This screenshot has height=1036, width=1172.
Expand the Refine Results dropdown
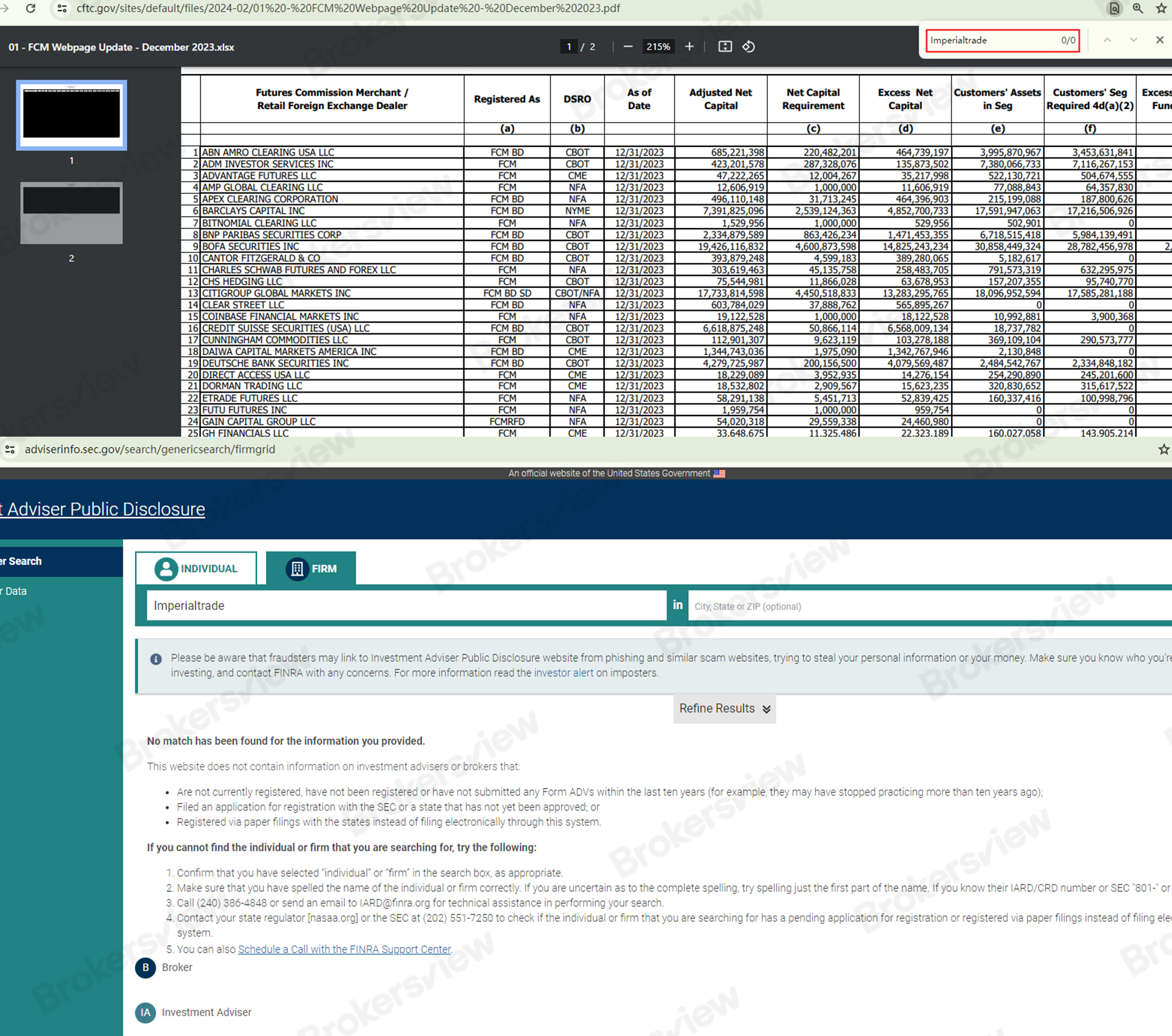724,709
